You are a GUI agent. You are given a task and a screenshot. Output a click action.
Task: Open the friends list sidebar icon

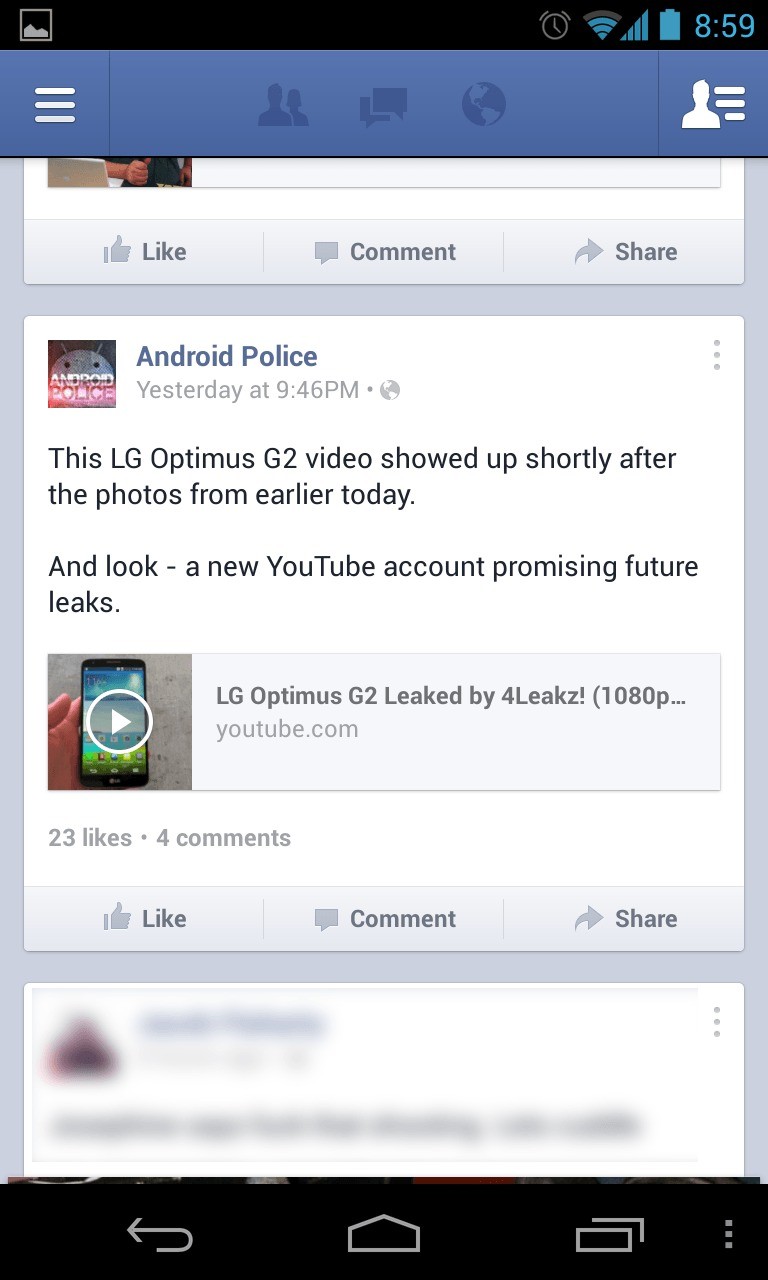coord(714,104)
